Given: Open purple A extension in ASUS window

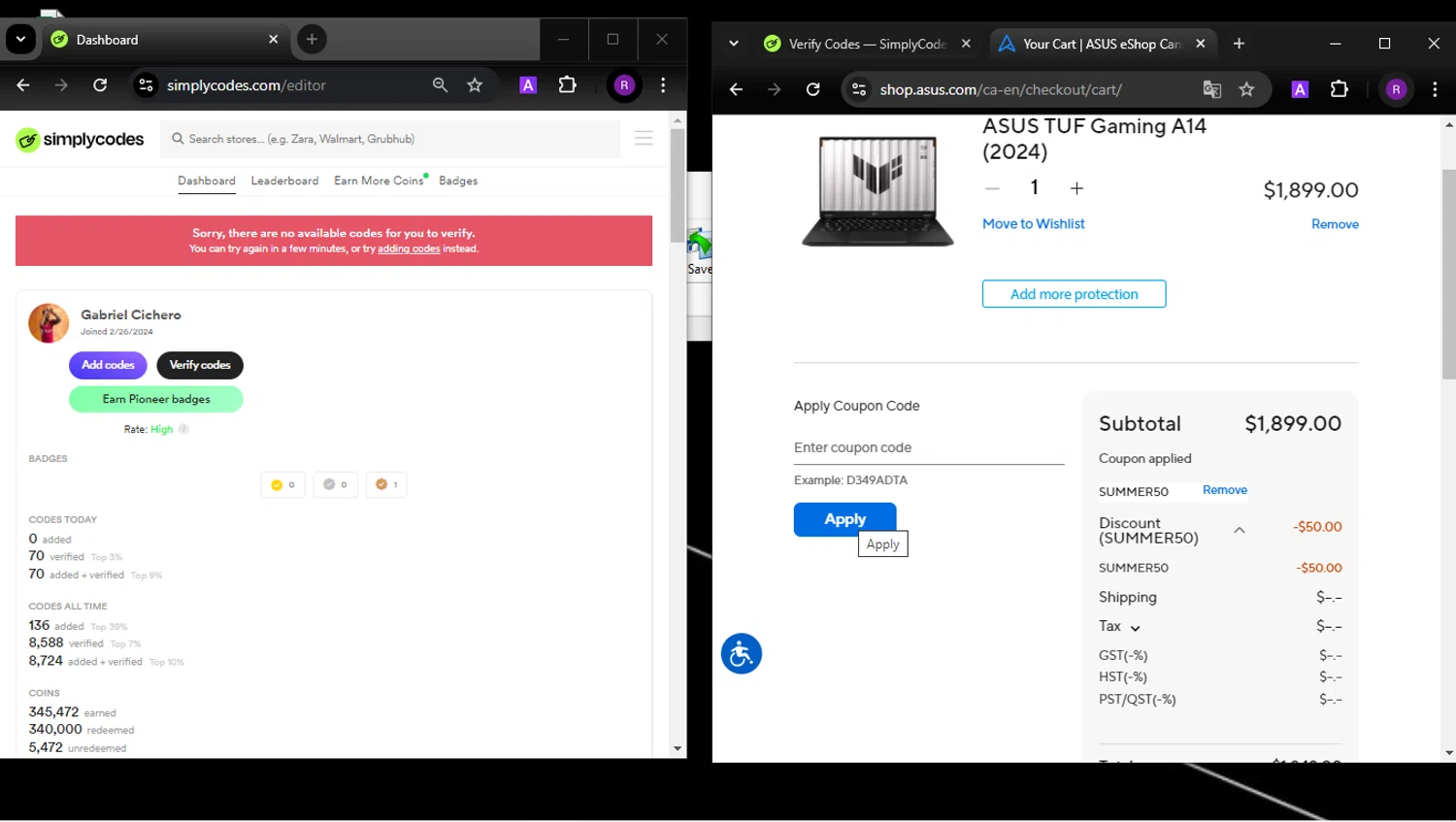Looking at the screenshot, I should pos(1300,89).
